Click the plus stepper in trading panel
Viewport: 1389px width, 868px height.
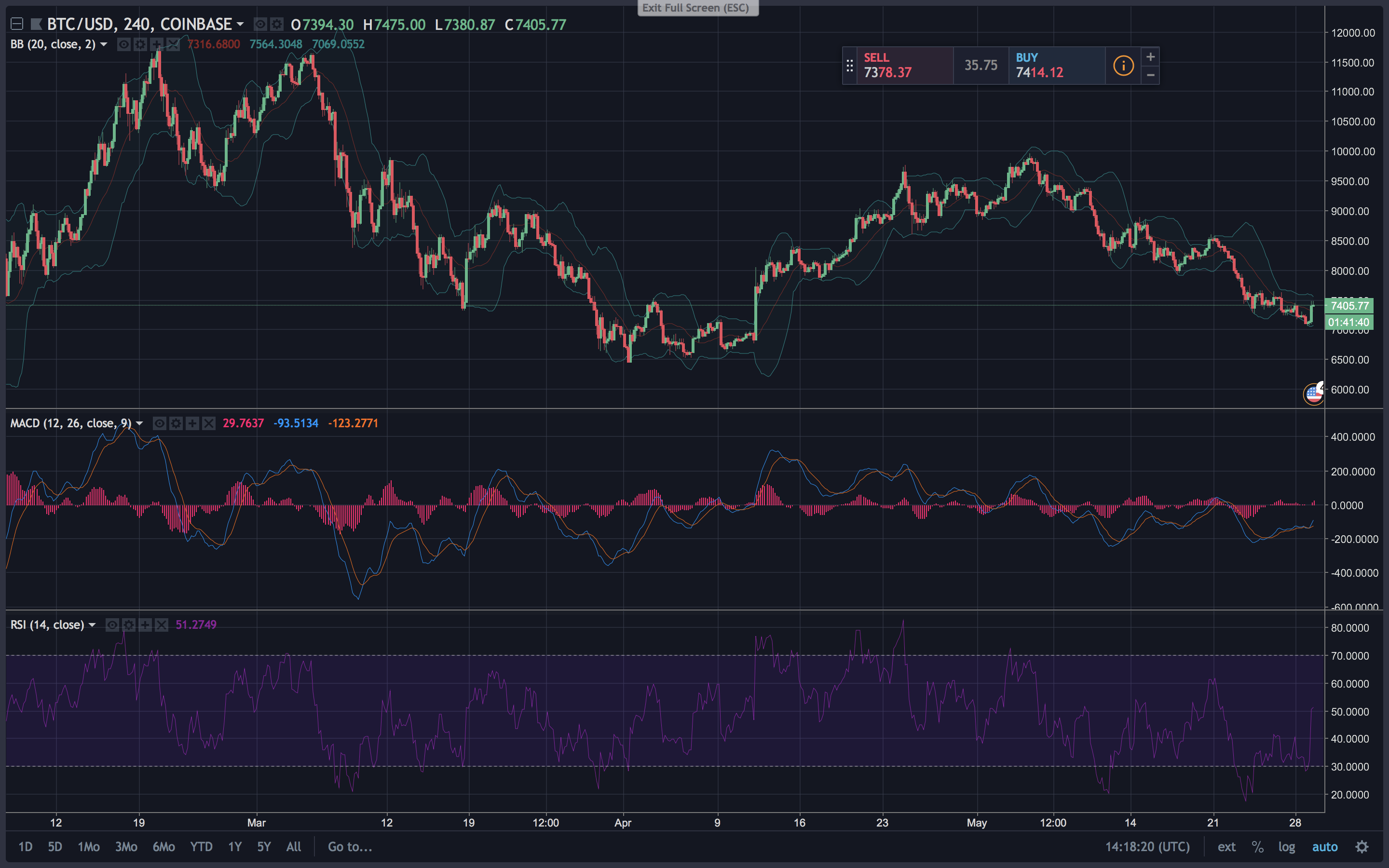pyautogui.click(x=1150, y=57)
